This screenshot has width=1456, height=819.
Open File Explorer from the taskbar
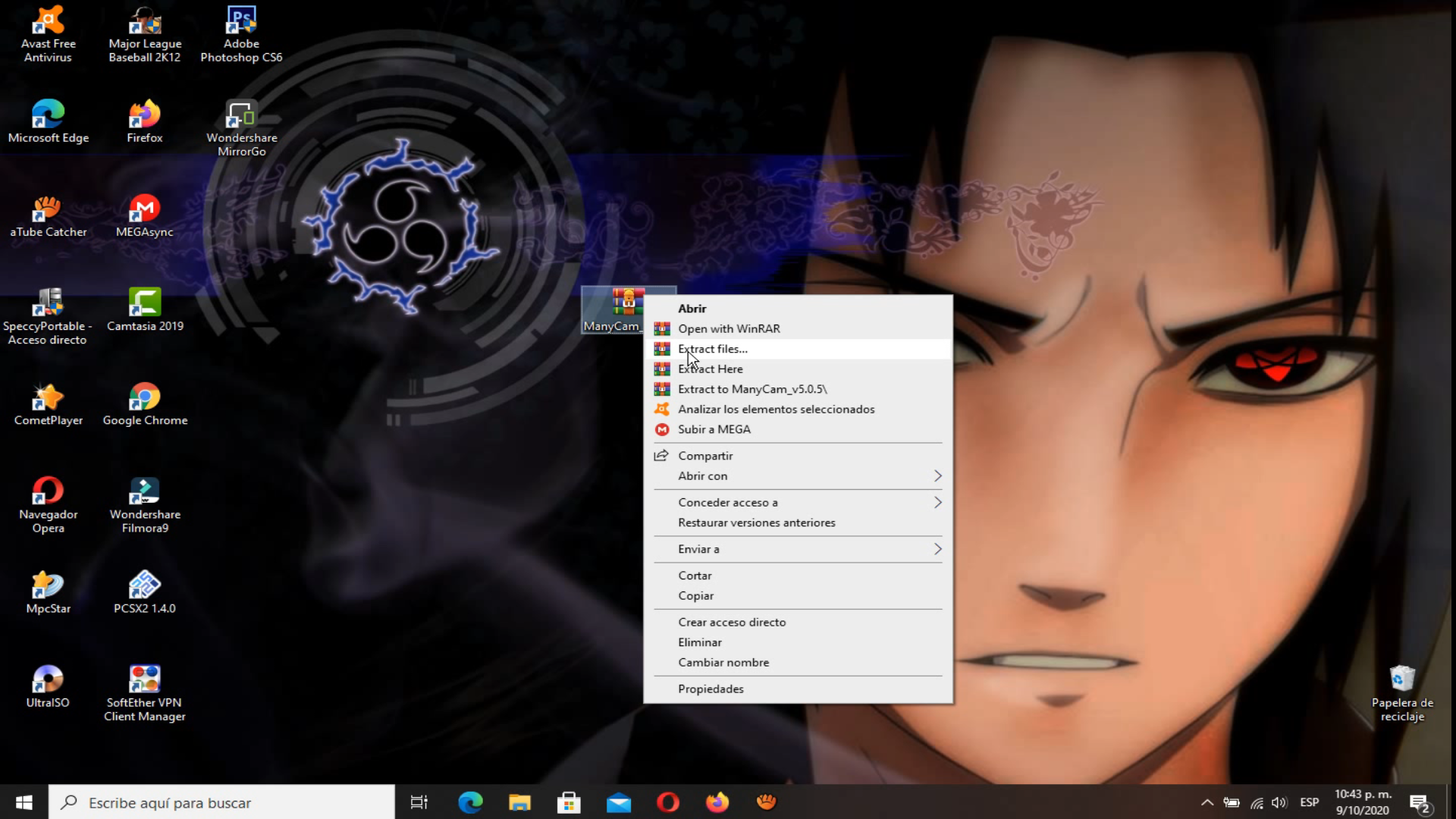(519, 802)
